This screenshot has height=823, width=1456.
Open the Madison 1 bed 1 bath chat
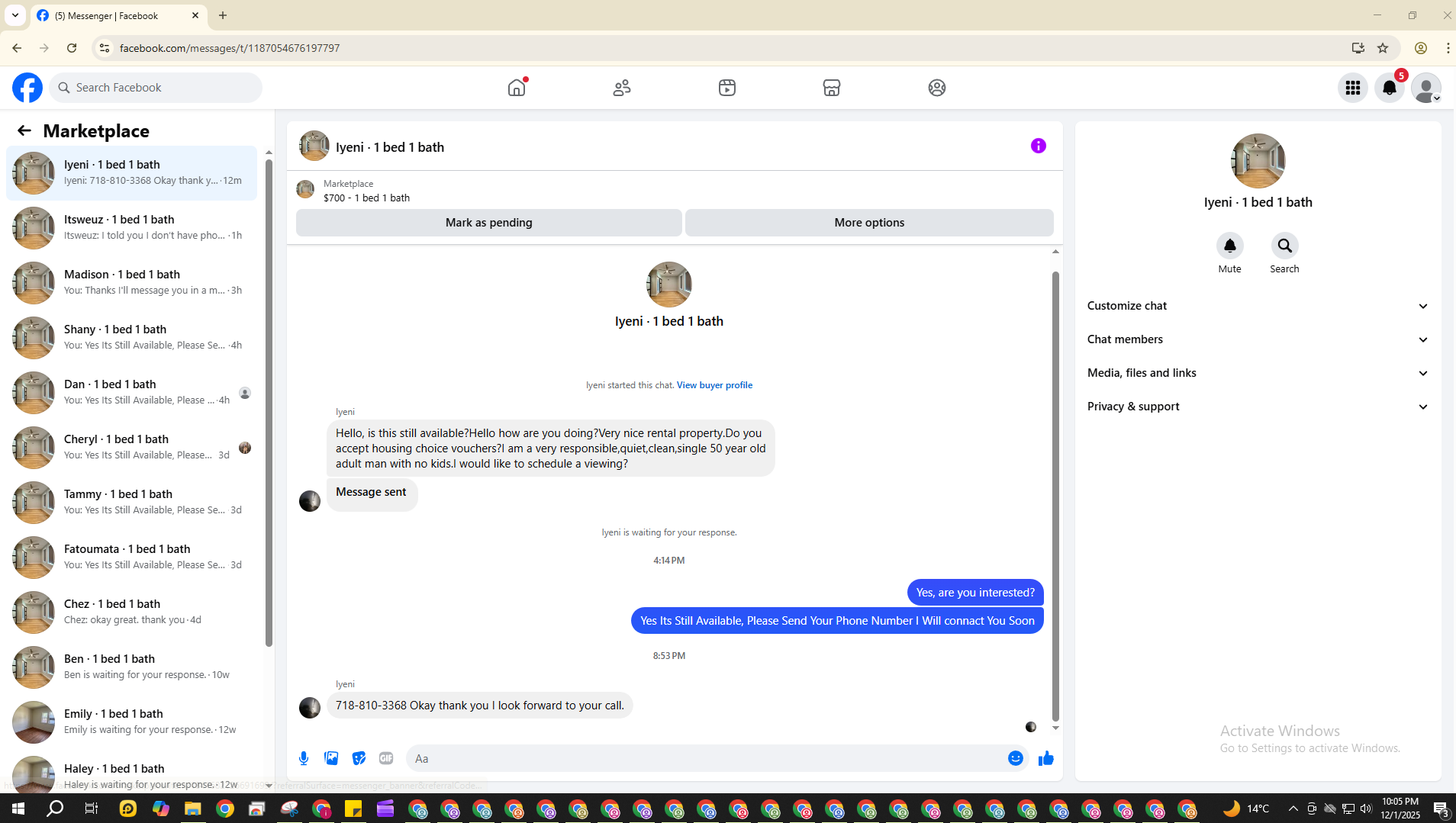click(x=131, y=283)
